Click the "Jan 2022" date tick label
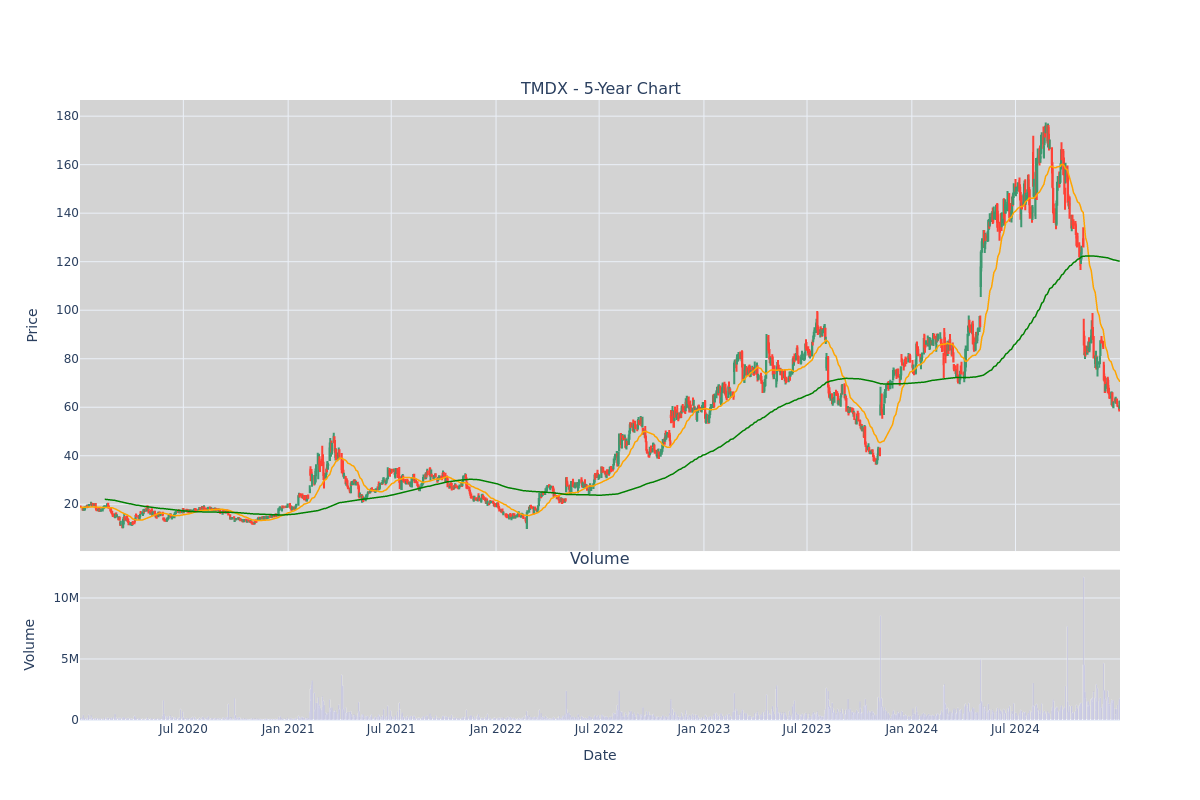The width and height of the screenshot is (1200, 800). pos(496,729)
